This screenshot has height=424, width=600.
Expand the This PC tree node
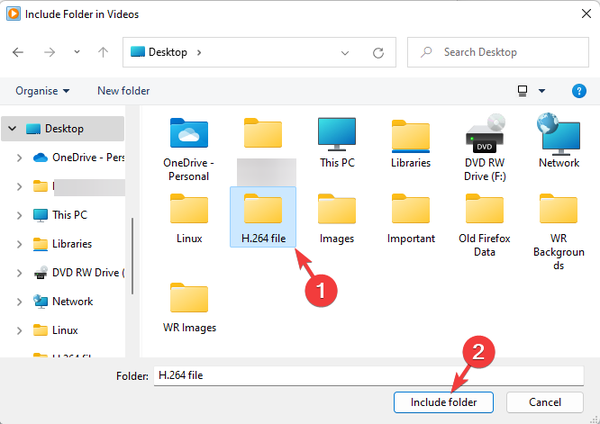click(19, 215)
